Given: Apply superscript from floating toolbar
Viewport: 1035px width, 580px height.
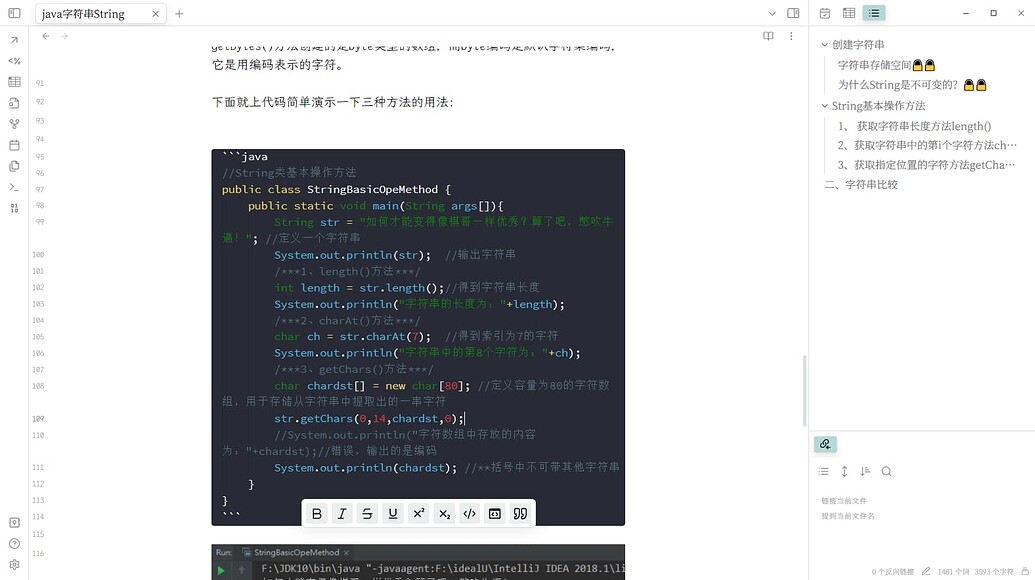Looking at the screenshot, I should click(418, 513).
